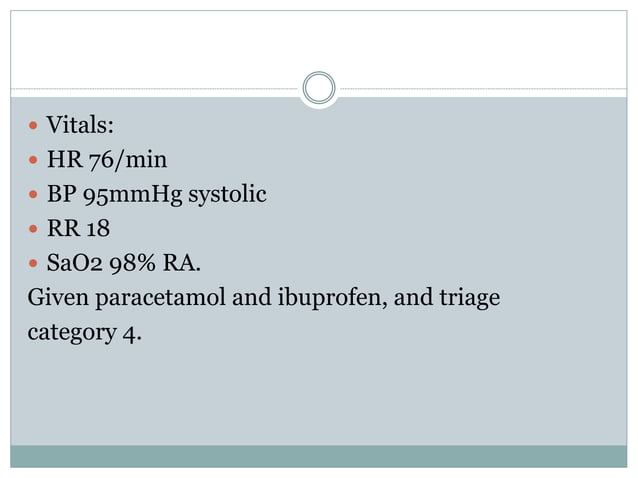The image size is (638, 478).
Task: Click the dotted divider line left of circle
Action: click(x=155, y=88)
